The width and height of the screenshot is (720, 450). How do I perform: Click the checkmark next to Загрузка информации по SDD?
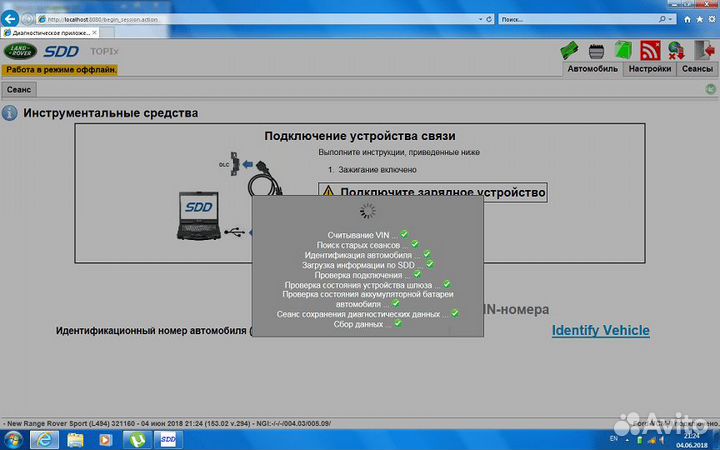pyautogui.click(x=429, y=264)
